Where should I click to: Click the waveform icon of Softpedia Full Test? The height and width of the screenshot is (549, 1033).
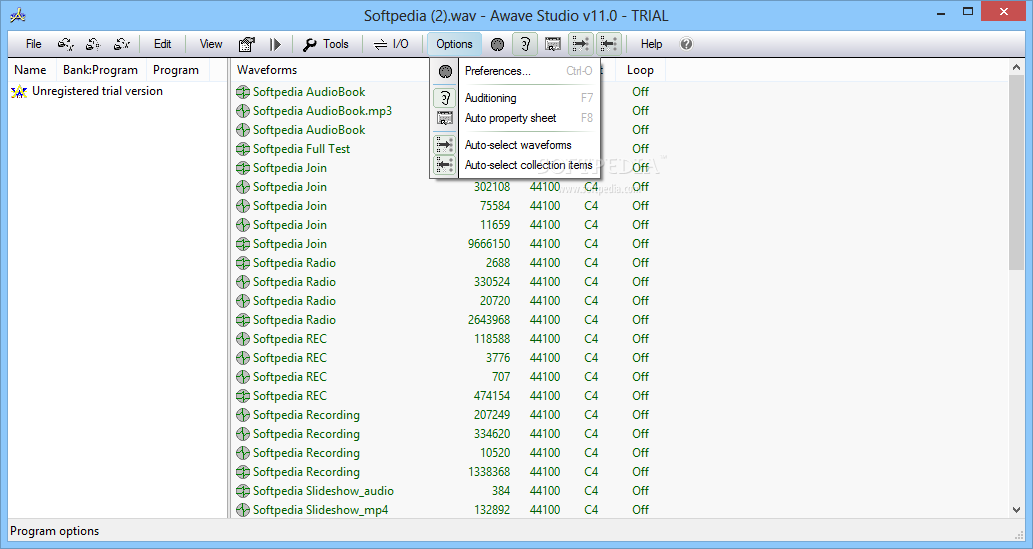click(242, 149)
